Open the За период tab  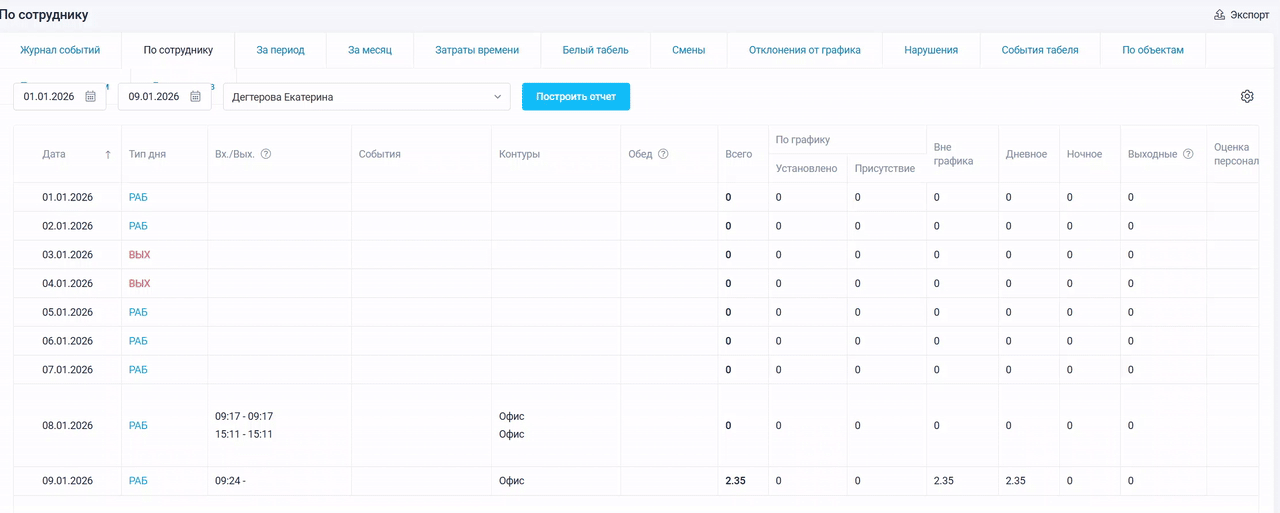click(x=280, y=50)
